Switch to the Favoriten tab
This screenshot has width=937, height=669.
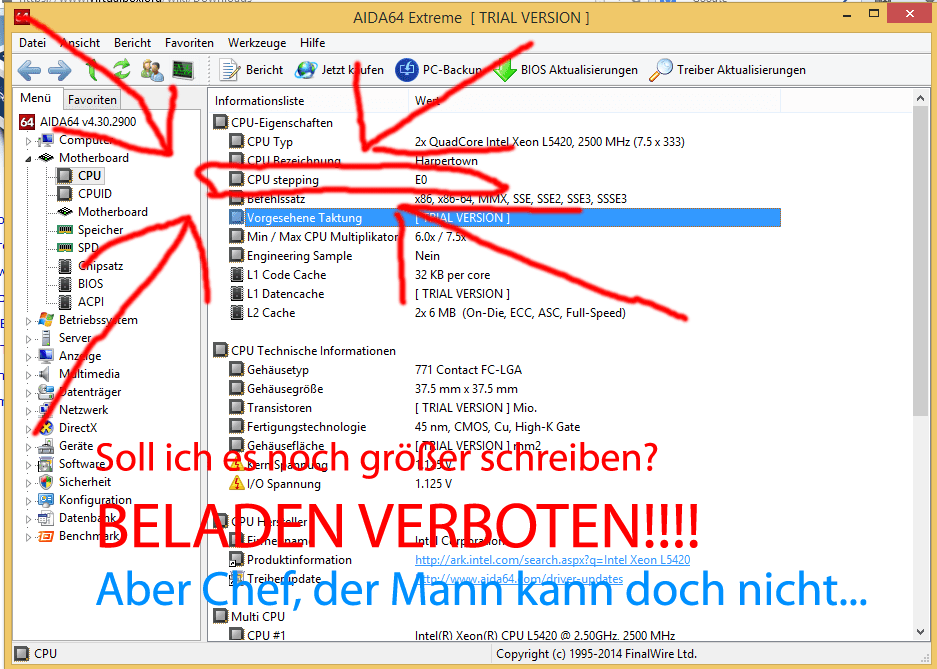click(92, 100)
